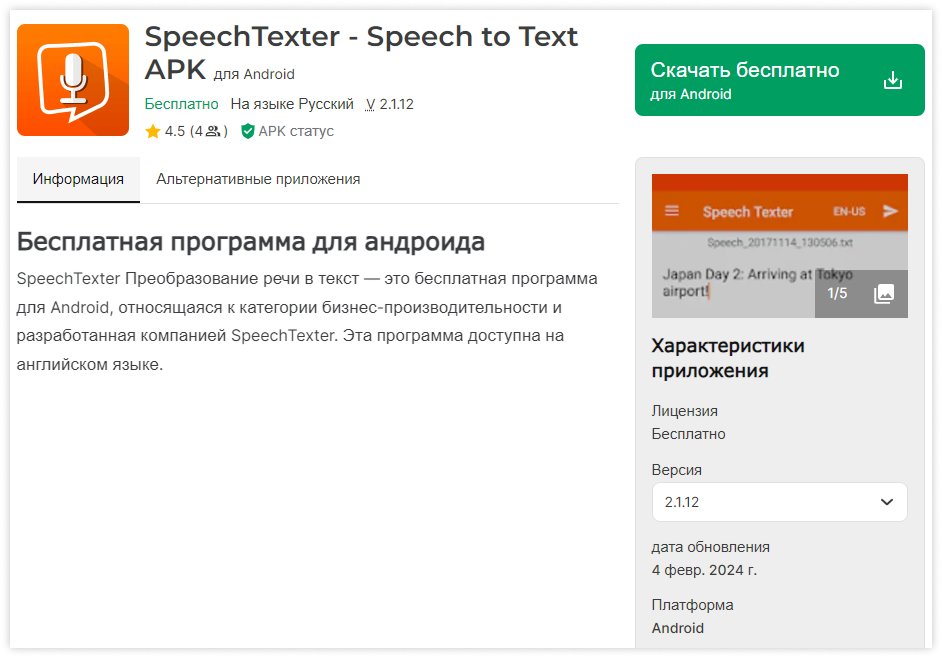The image size is (942, 658).
Task: Click the download icon inside the green button
Action: click(x=892, y=80)
